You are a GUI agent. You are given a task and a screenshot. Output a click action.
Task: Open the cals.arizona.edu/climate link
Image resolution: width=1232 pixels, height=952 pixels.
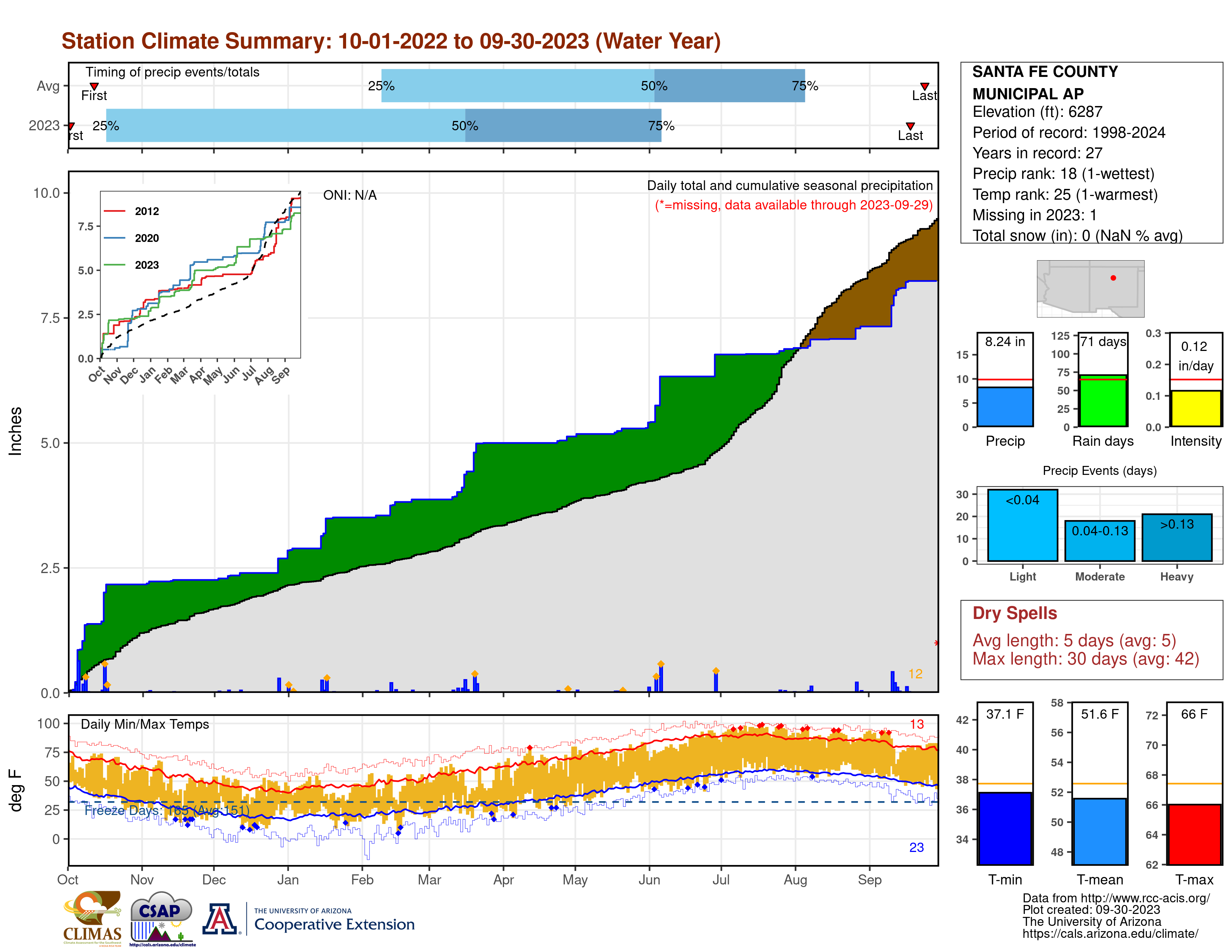coord(1110,933)
